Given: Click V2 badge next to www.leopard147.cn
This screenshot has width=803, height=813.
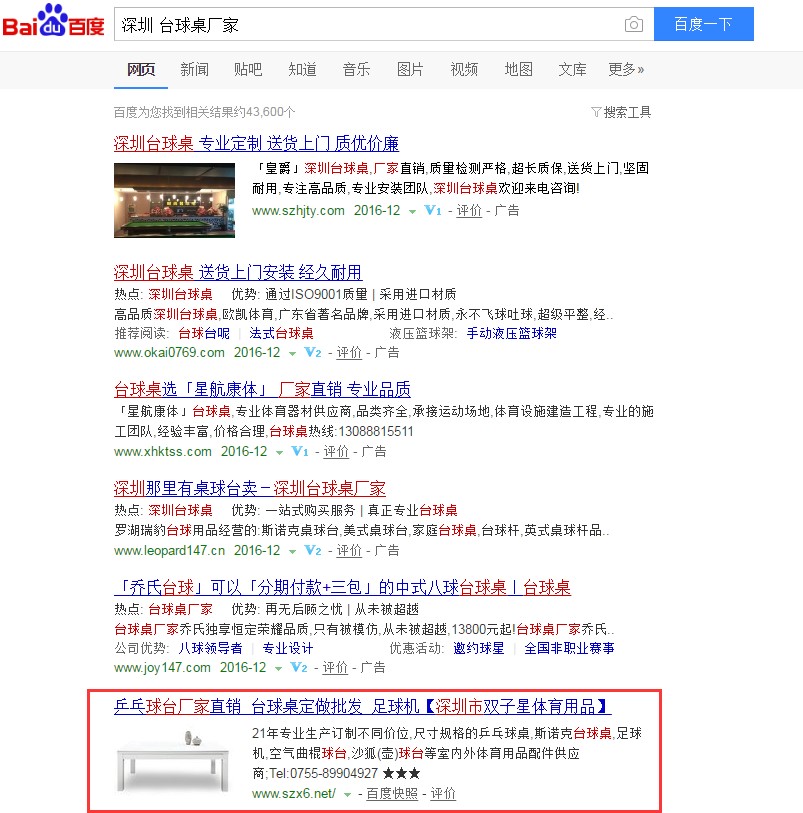Looking at the screenshot, I should click(313, 551).
